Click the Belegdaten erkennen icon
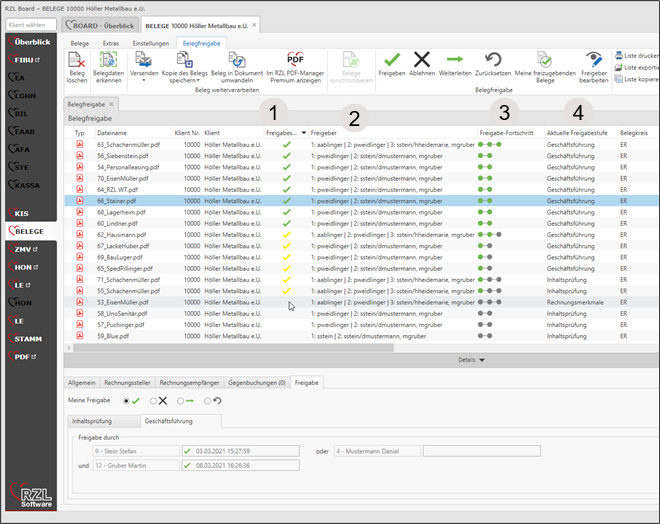Image resolution: width=660 pixels, height=524 pixels. coord(108,61)
